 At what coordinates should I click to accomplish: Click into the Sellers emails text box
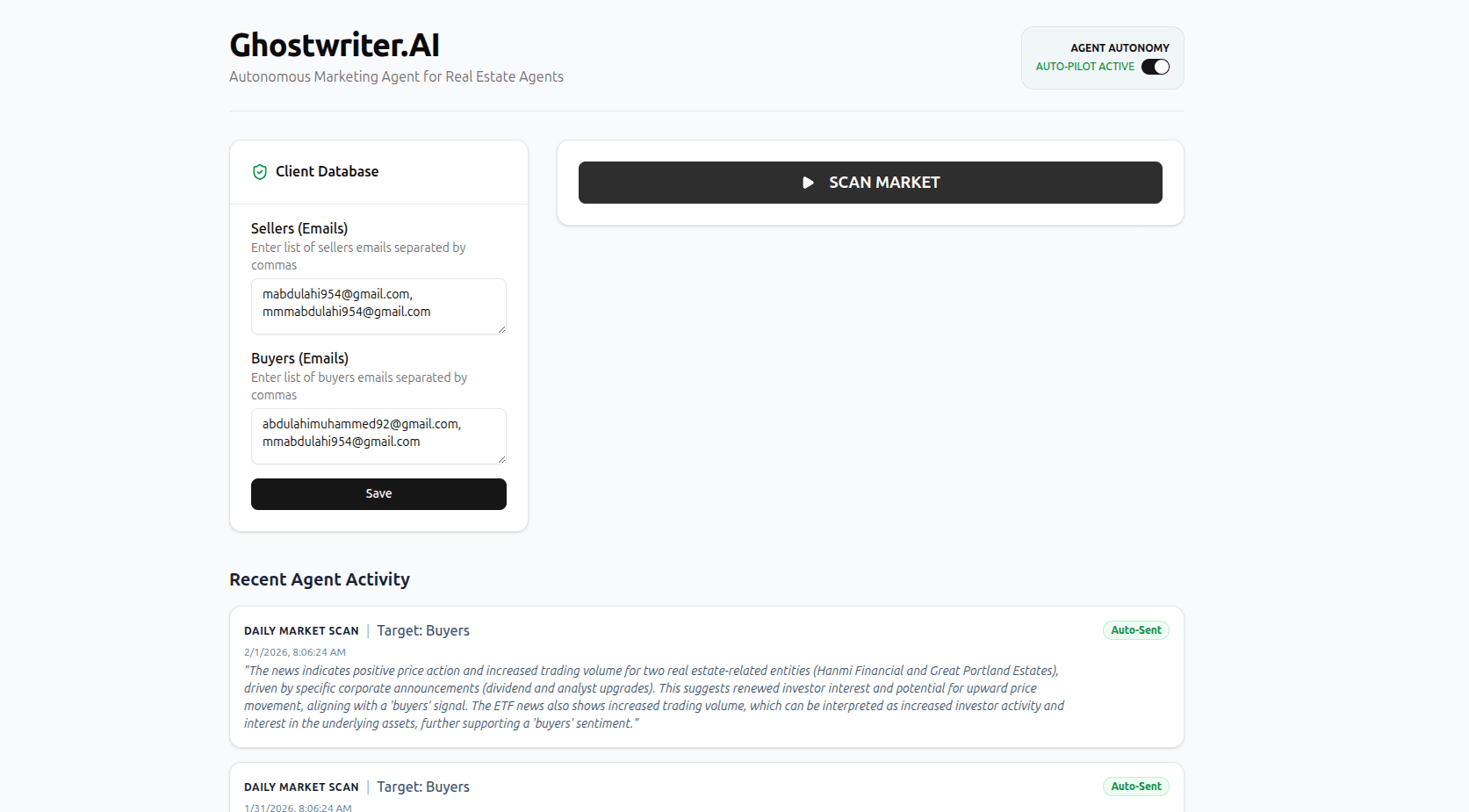pos(378,305)
